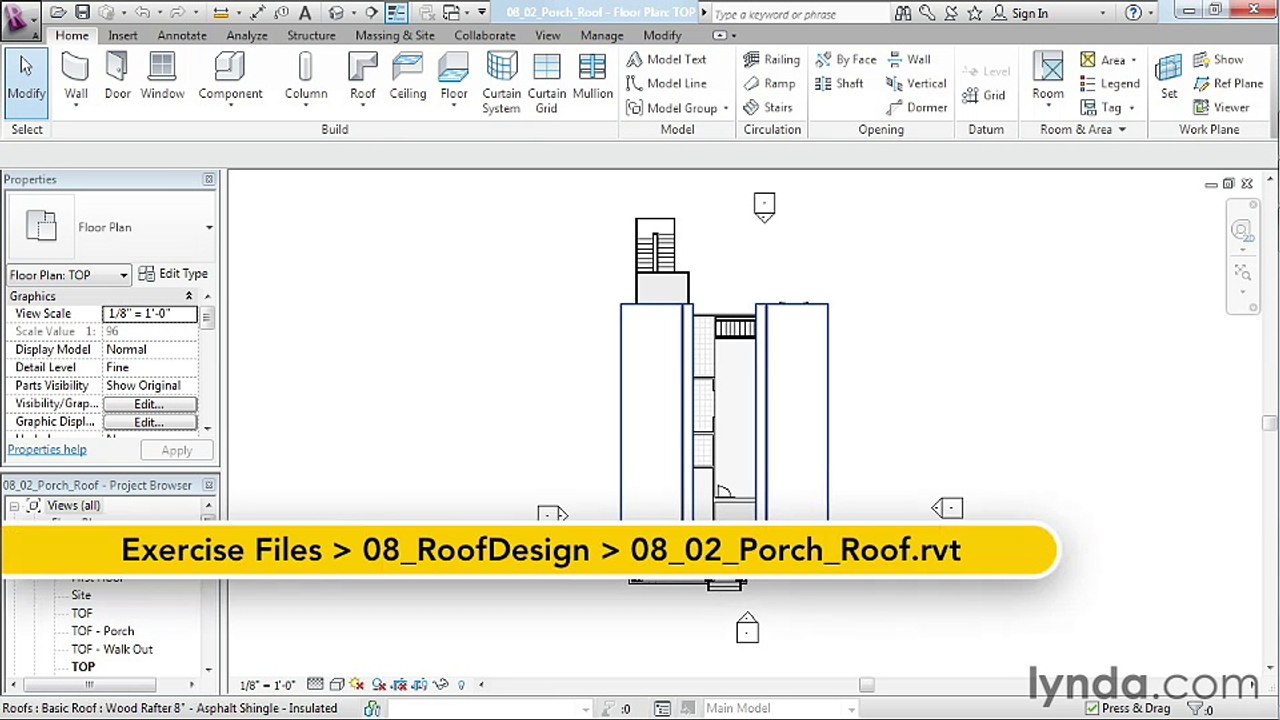Open the Structure ribbon tab
Viewport: 1280px width, 720px height.
[311, 35]
